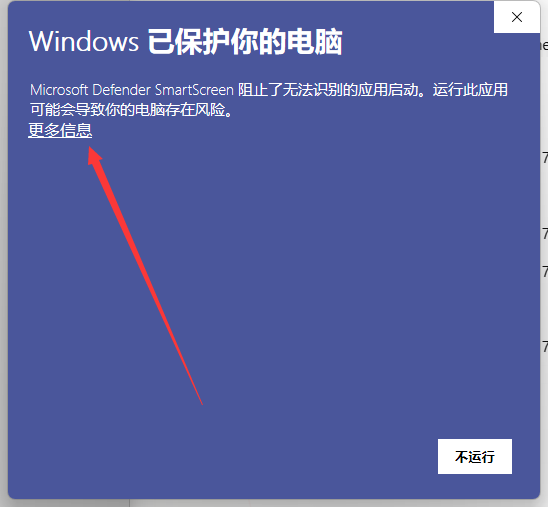Viewport: 548px width, 507px height.
Task: Click the word SmartScreen in the message
Action: point(194,90)
